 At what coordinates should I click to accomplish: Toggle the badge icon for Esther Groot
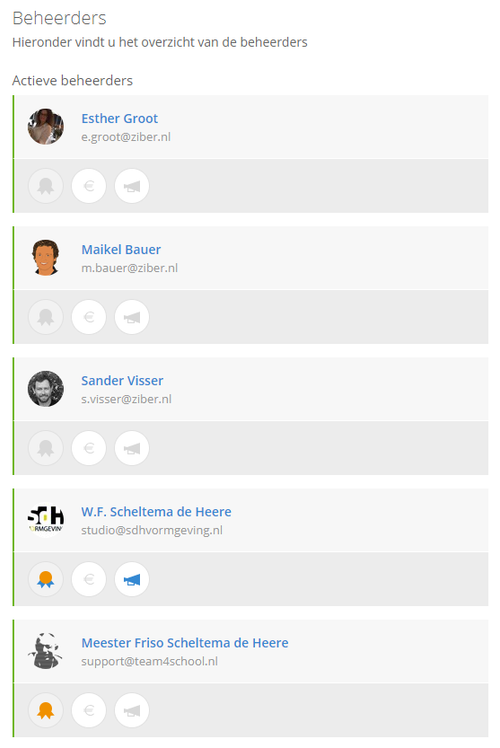46,186
